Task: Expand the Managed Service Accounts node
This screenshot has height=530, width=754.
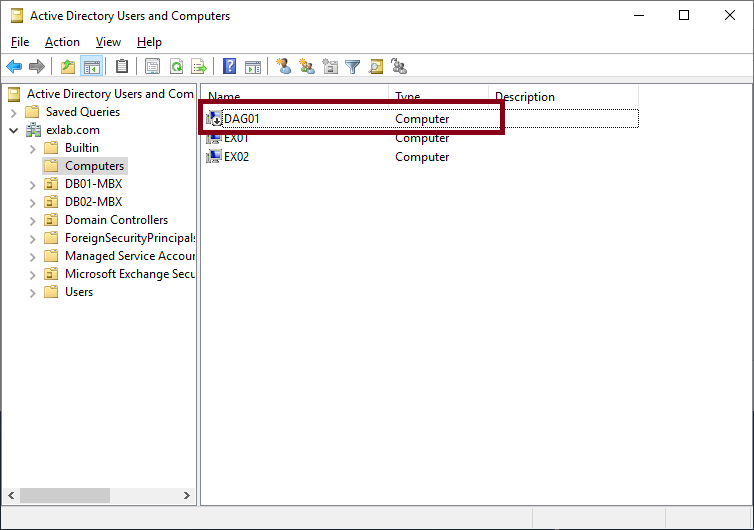Action: pos(33,257)
